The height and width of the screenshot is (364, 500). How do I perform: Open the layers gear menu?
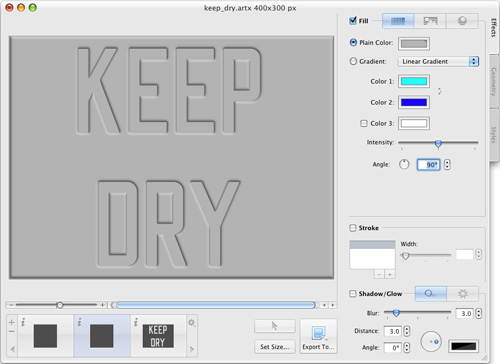click(192, 323)
